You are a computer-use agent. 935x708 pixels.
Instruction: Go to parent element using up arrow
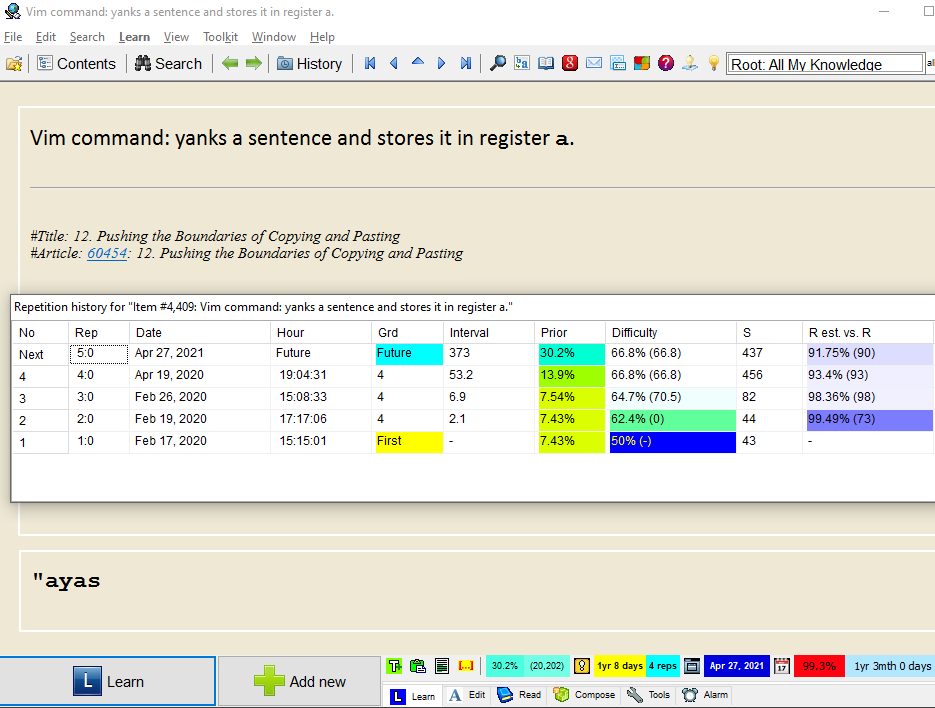coord(418,62)
